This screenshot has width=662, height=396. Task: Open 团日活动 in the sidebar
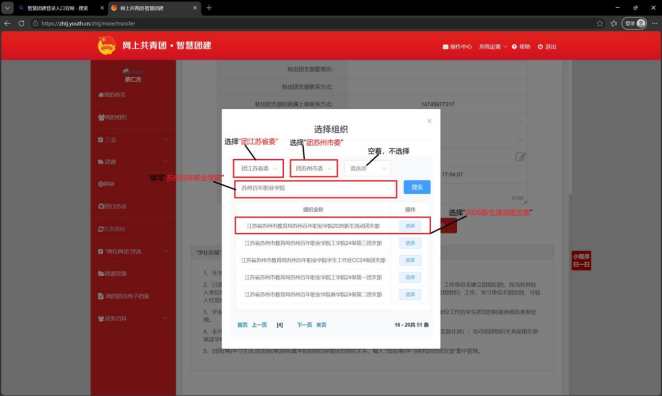tap(112, 206)
